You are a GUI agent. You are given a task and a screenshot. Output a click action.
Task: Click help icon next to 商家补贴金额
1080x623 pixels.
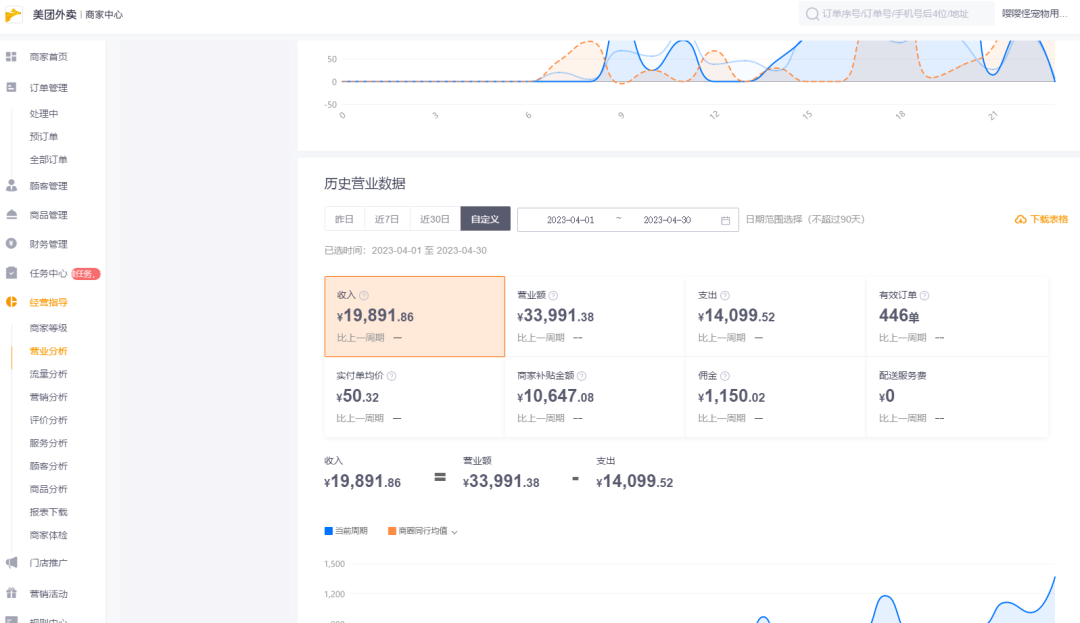point(581,376)
